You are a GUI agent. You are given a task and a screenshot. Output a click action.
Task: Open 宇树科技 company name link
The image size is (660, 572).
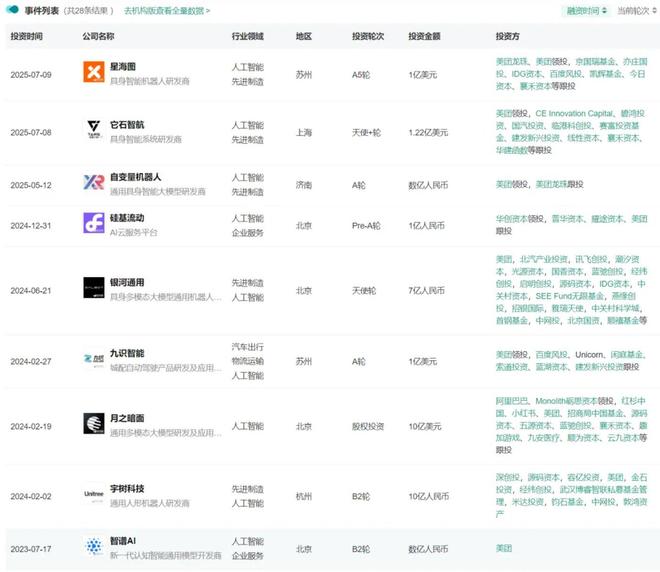[127, 488]
